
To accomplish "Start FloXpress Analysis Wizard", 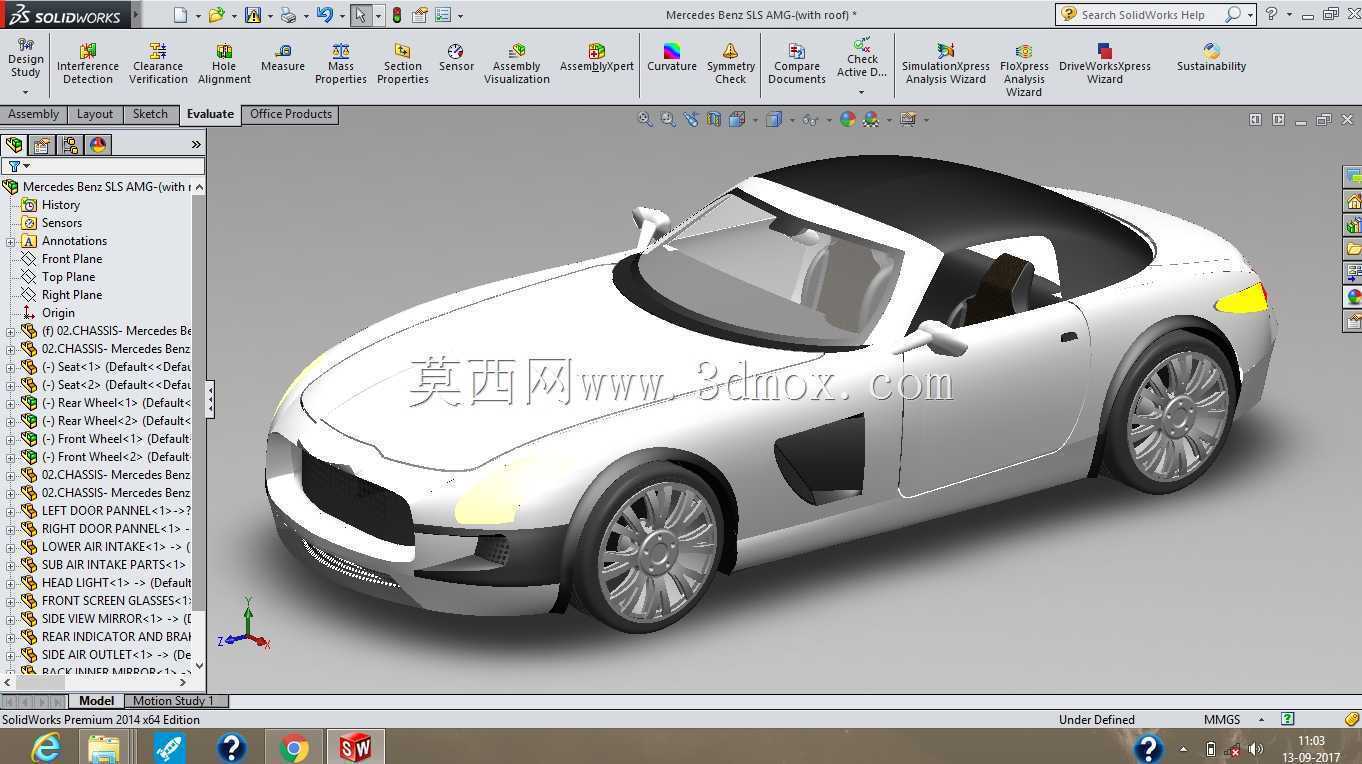I will click(x=1024, y=70).
